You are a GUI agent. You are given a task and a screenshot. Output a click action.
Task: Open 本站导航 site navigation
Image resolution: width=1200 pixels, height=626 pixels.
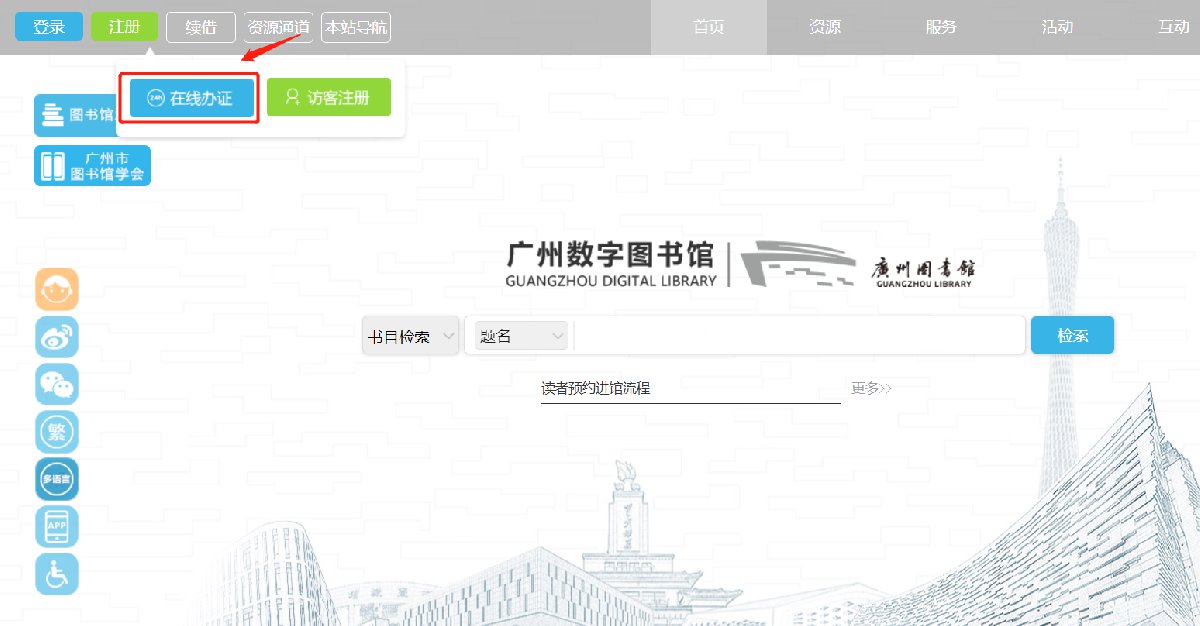pyautogui.click(x=356, y=27)
